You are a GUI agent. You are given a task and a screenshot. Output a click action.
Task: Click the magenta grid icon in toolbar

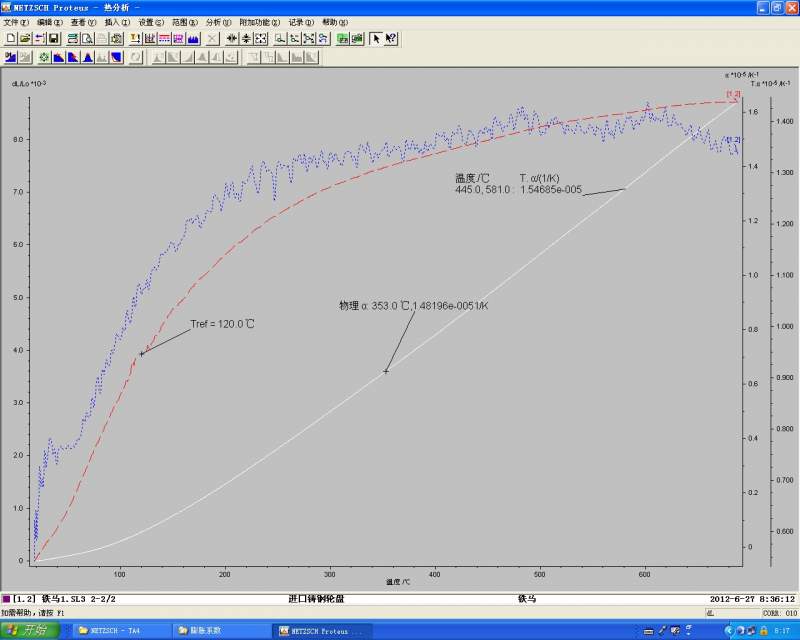179,38
